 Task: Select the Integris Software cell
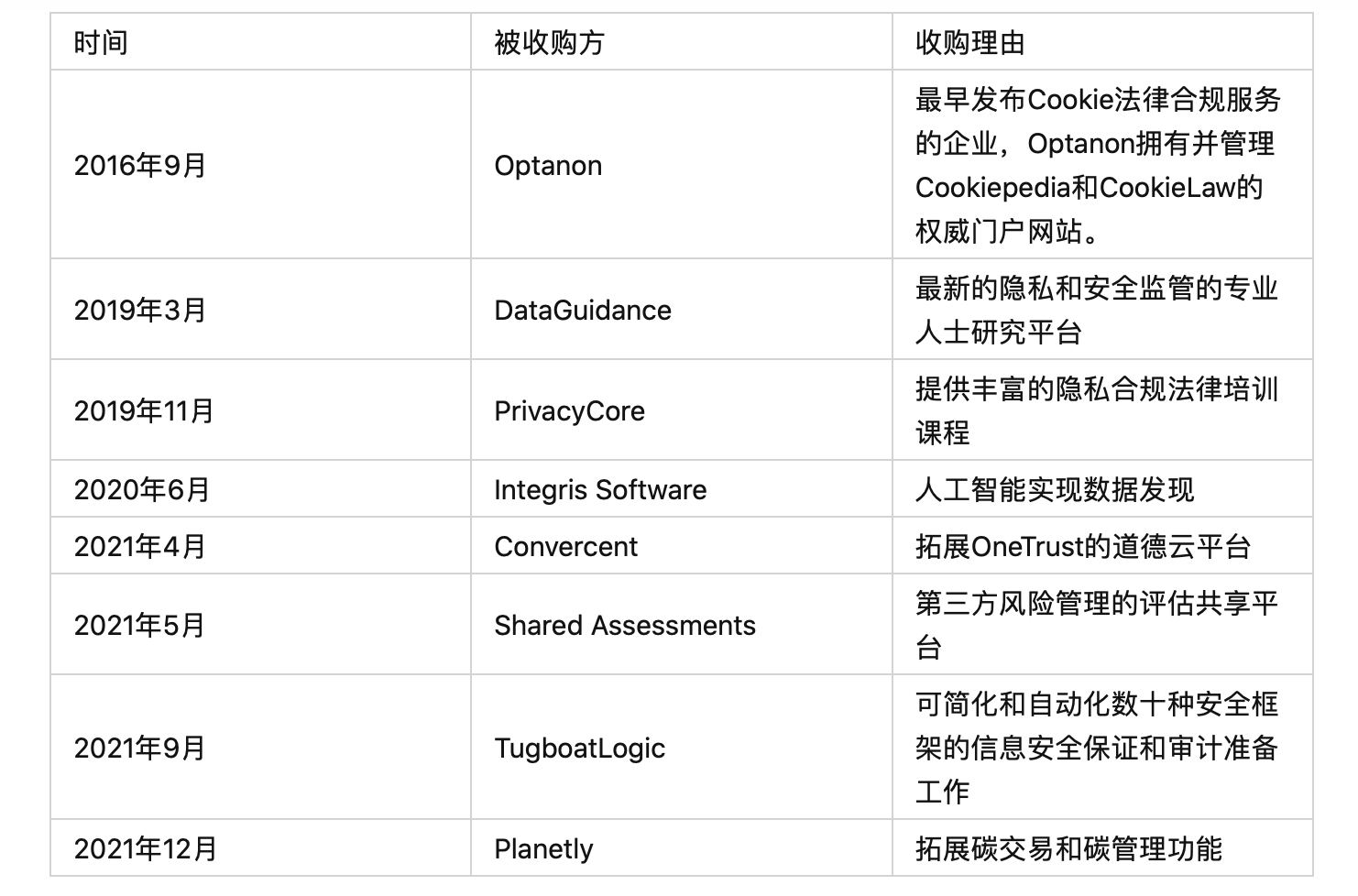(x=681, y=489)
